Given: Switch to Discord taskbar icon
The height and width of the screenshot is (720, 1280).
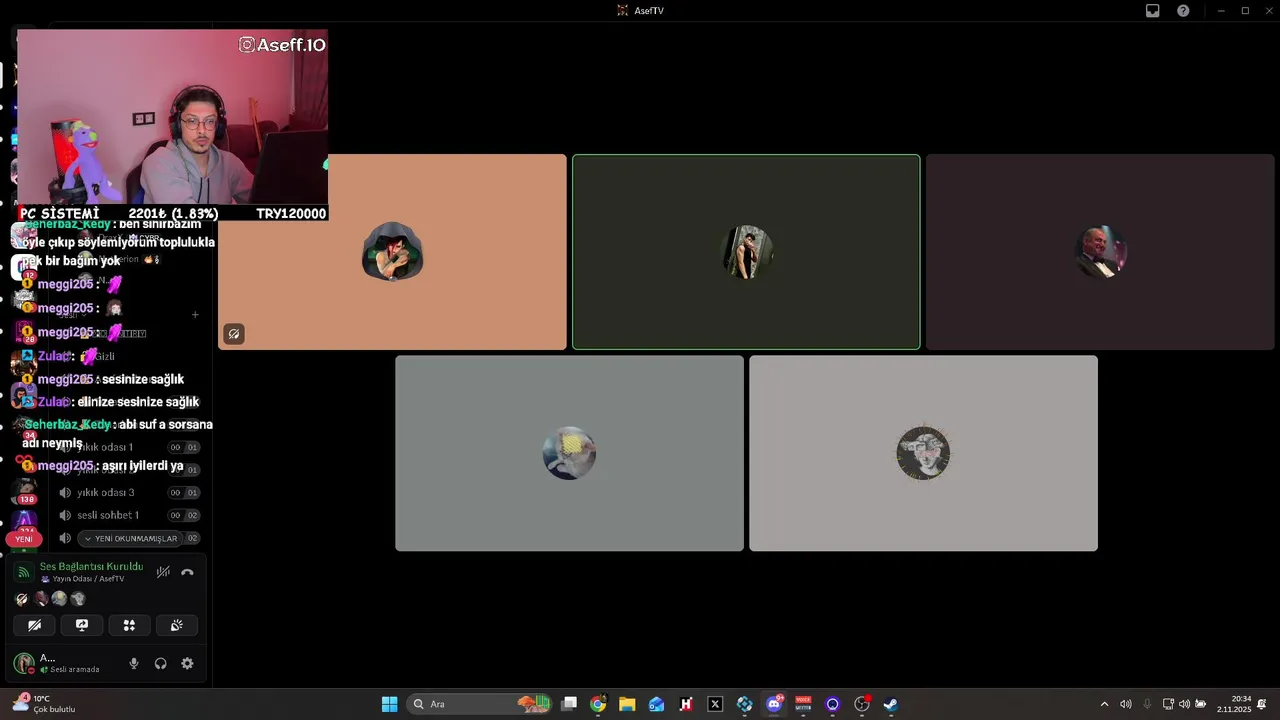Looking at the screenshot, I should pos(774,704).
